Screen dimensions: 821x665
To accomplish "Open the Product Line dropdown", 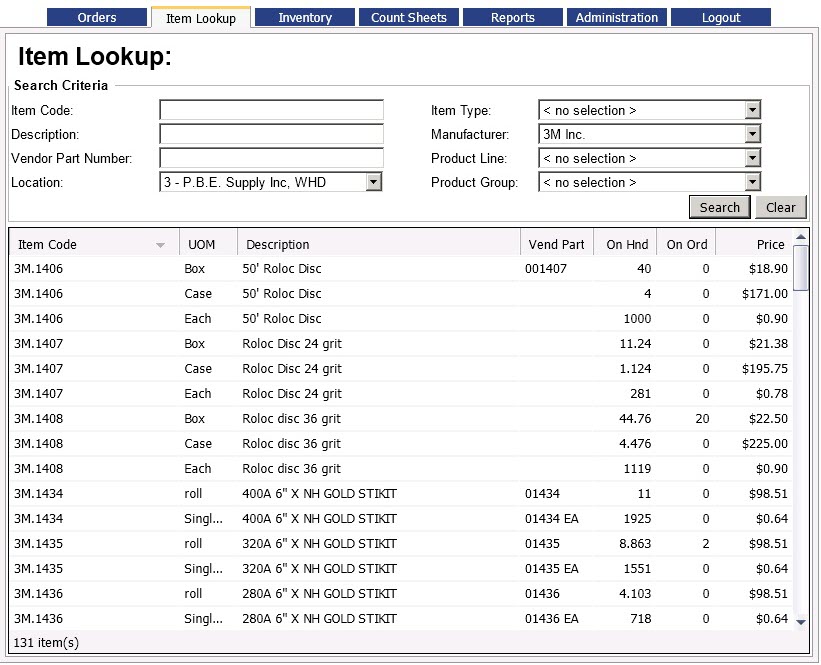I will coord(752,159).
